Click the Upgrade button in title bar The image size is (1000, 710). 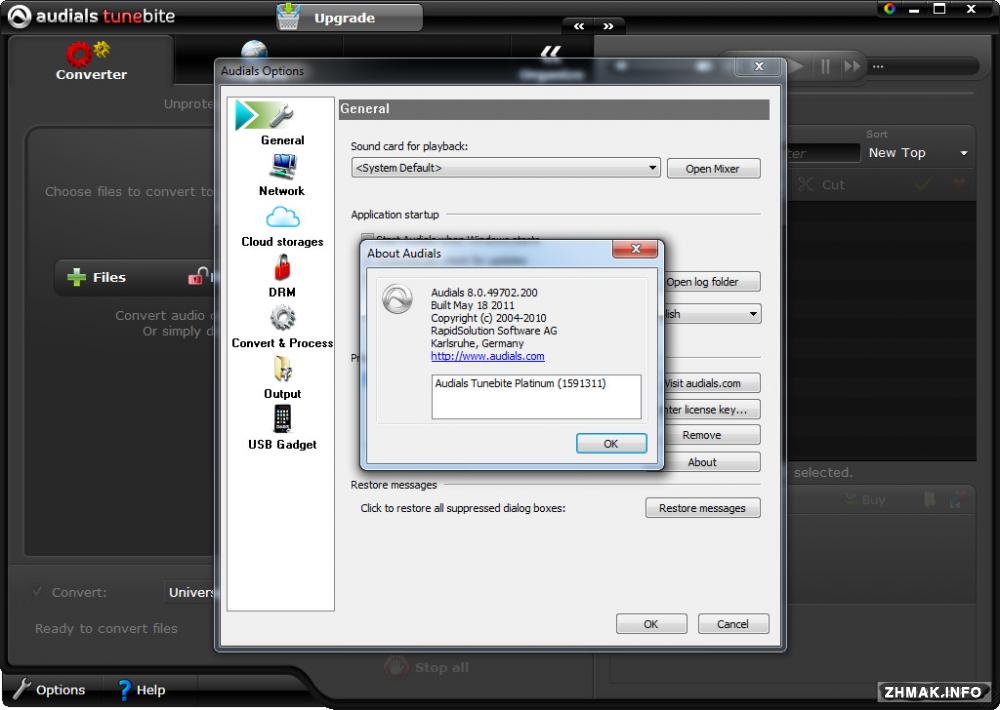[349, 17]
